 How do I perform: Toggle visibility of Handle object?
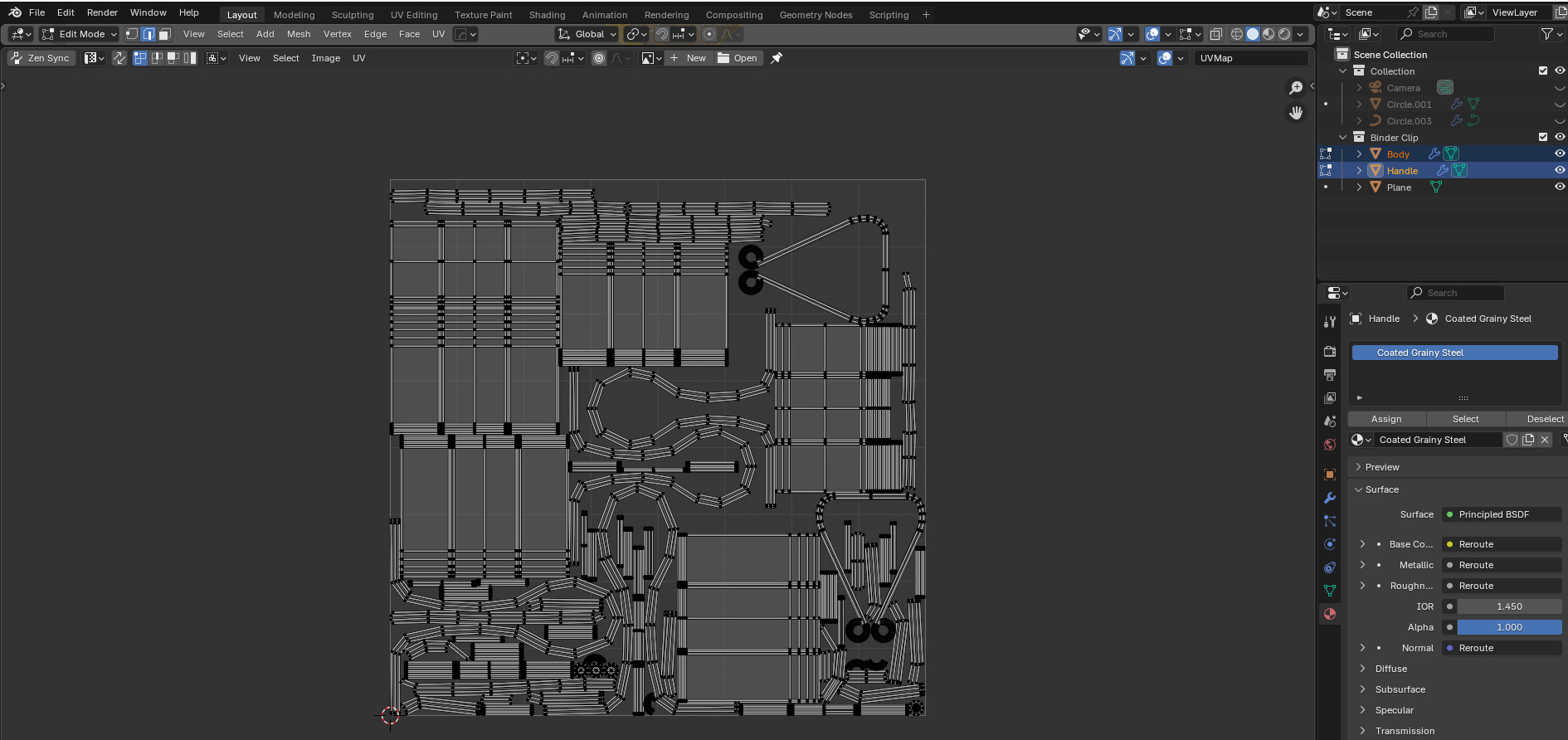1560,170
